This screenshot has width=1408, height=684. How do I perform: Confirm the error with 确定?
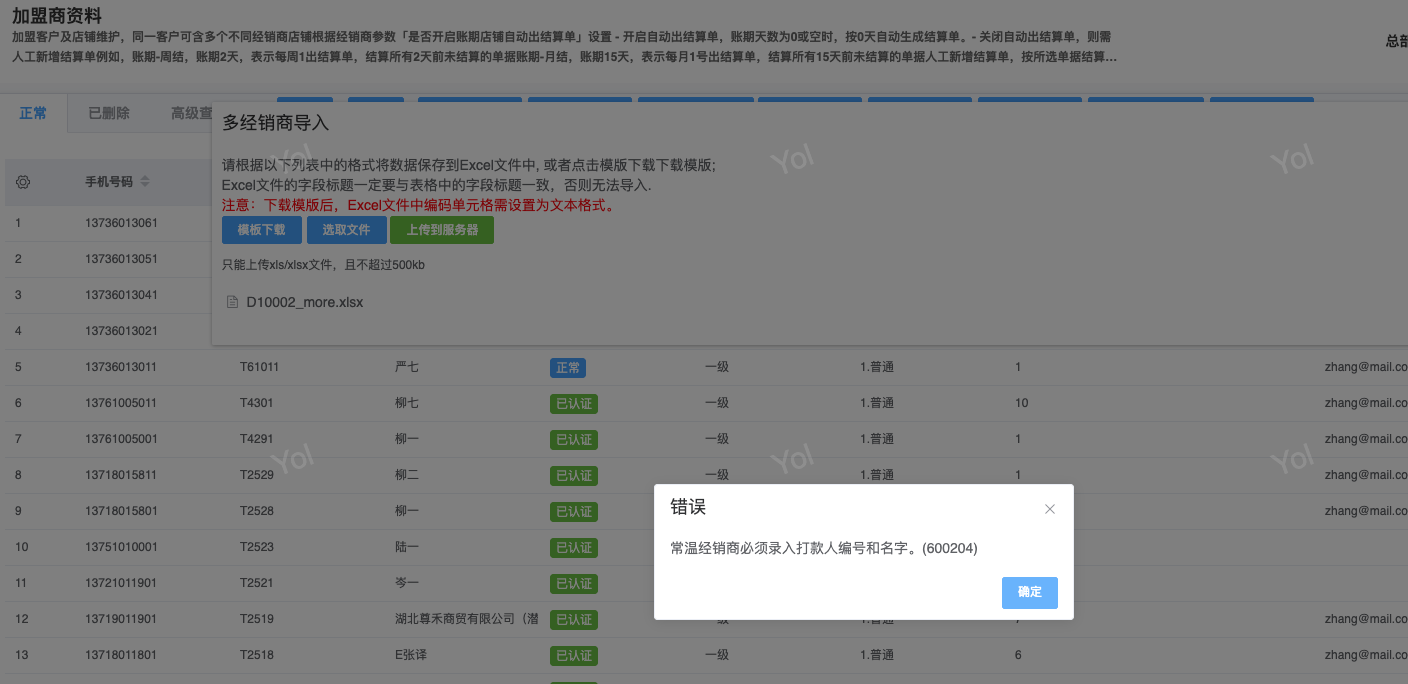coord(1030,592)
